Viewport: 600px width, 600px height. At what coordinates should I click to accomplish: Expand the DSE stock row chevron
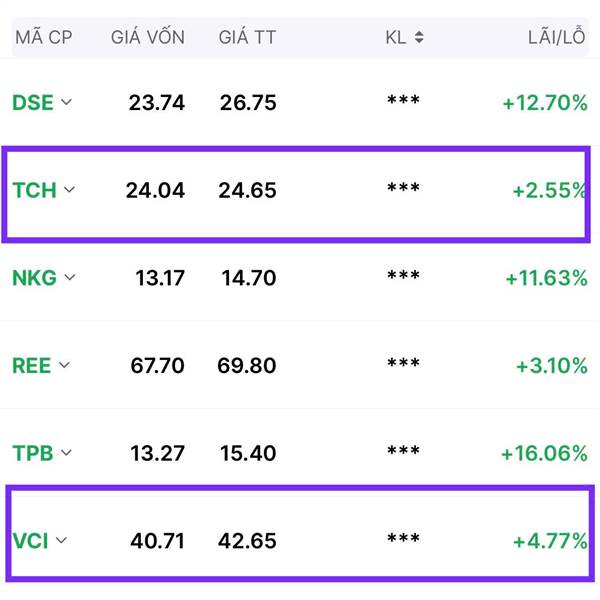point(66,102)
